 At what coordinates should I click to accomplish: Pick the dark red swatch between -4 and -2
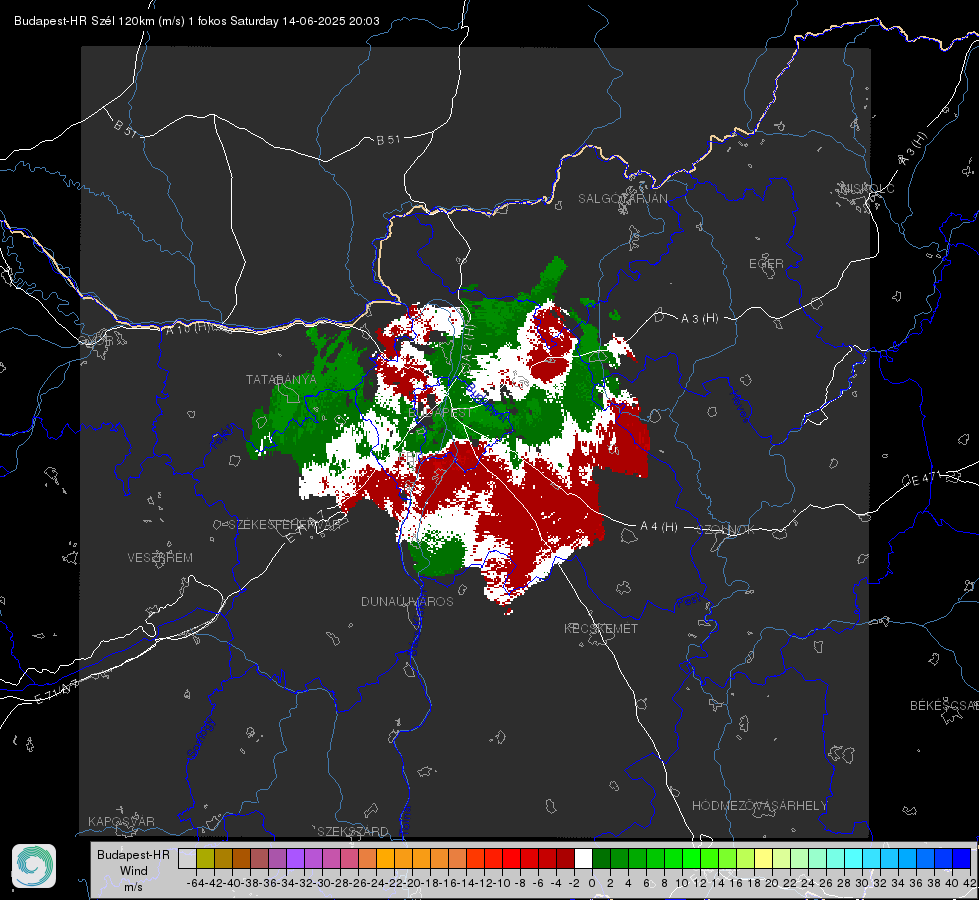coord(565,858)
